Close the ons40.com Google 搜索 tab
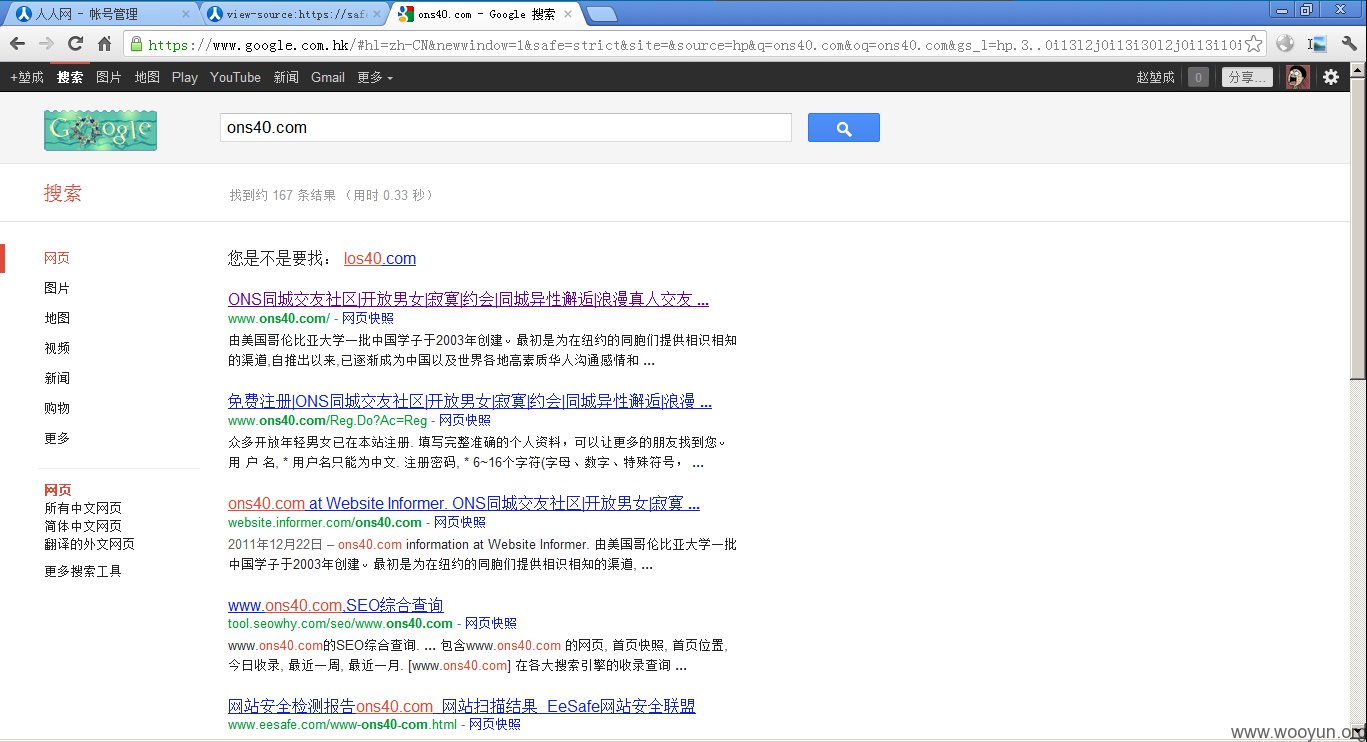This screenshot has height=742, width=1367. coord(567,15)
